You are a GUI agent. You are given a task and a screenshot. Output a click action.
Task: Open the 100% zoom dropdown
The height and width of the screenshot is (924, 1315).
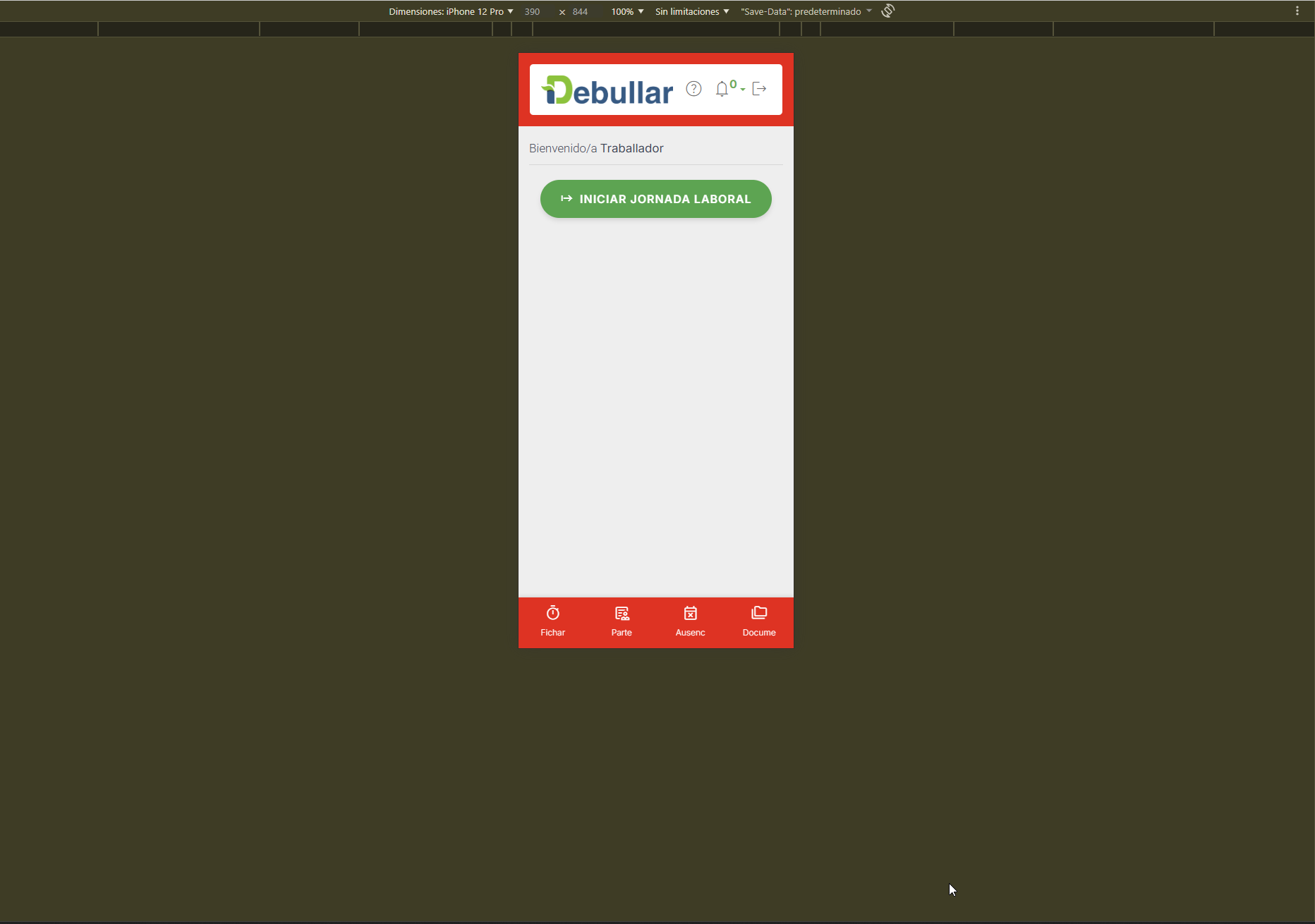(x=627, y=11)
